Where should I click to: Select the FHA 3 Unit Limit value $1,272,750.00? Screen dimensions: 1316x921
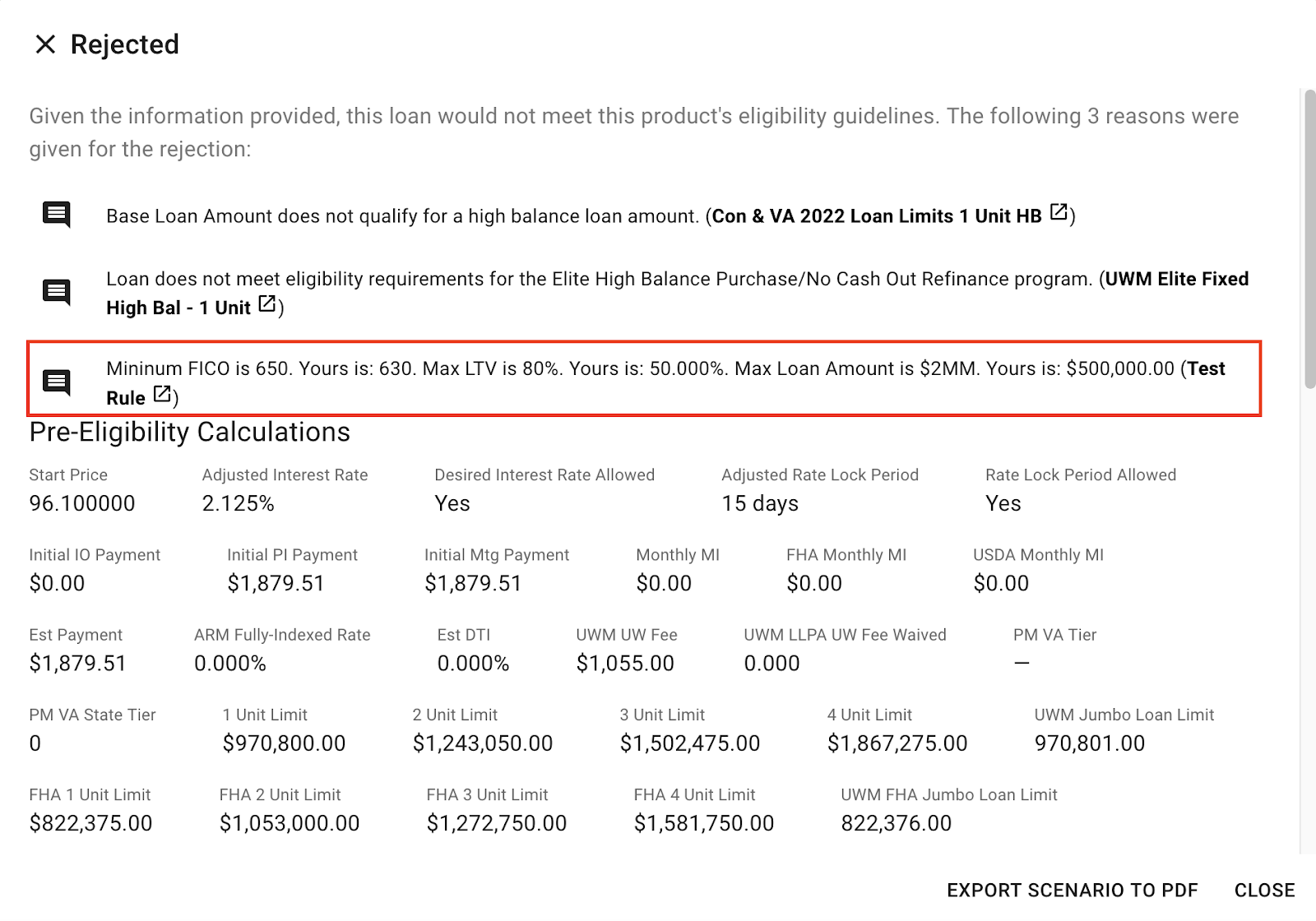pyautogui.click(x=497, y=823)
